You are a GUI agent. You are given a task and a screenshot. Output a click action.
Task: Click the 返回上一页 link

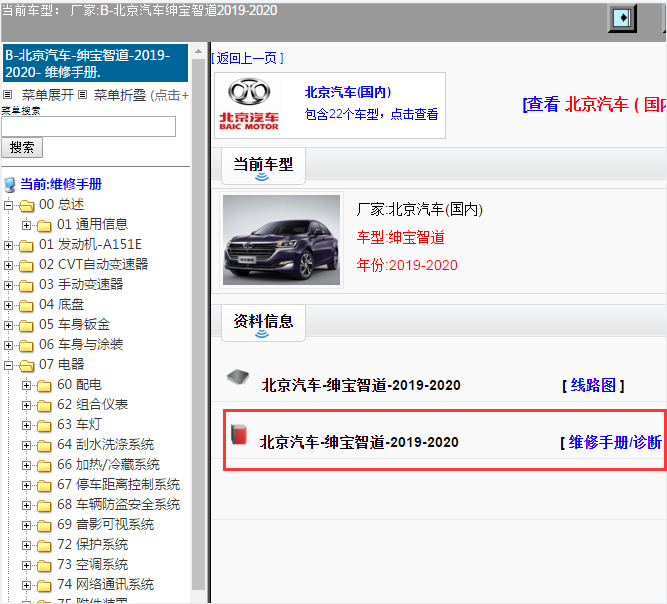247,58
